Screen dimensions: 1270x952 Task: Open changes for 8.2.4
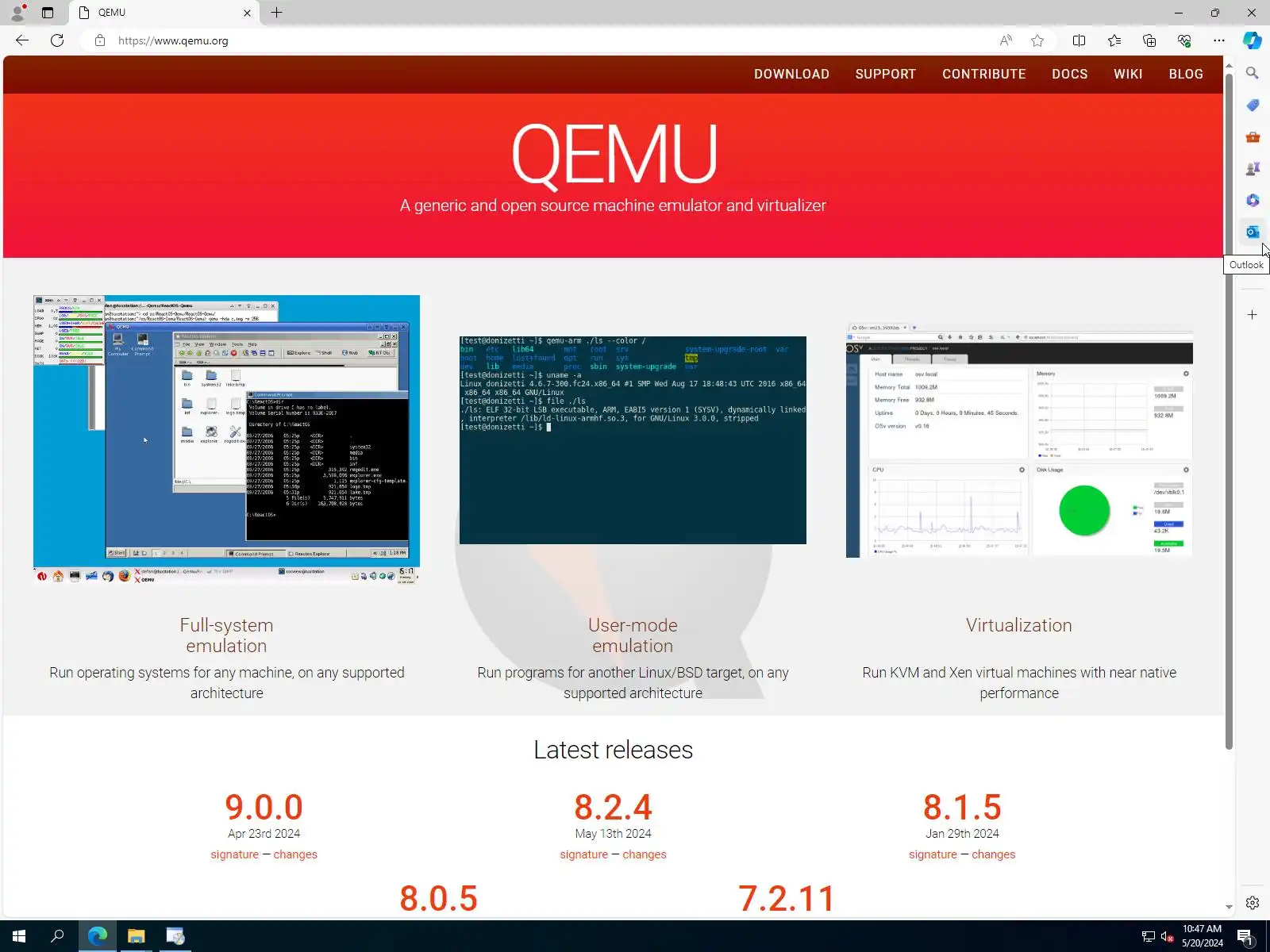(645, 854)
